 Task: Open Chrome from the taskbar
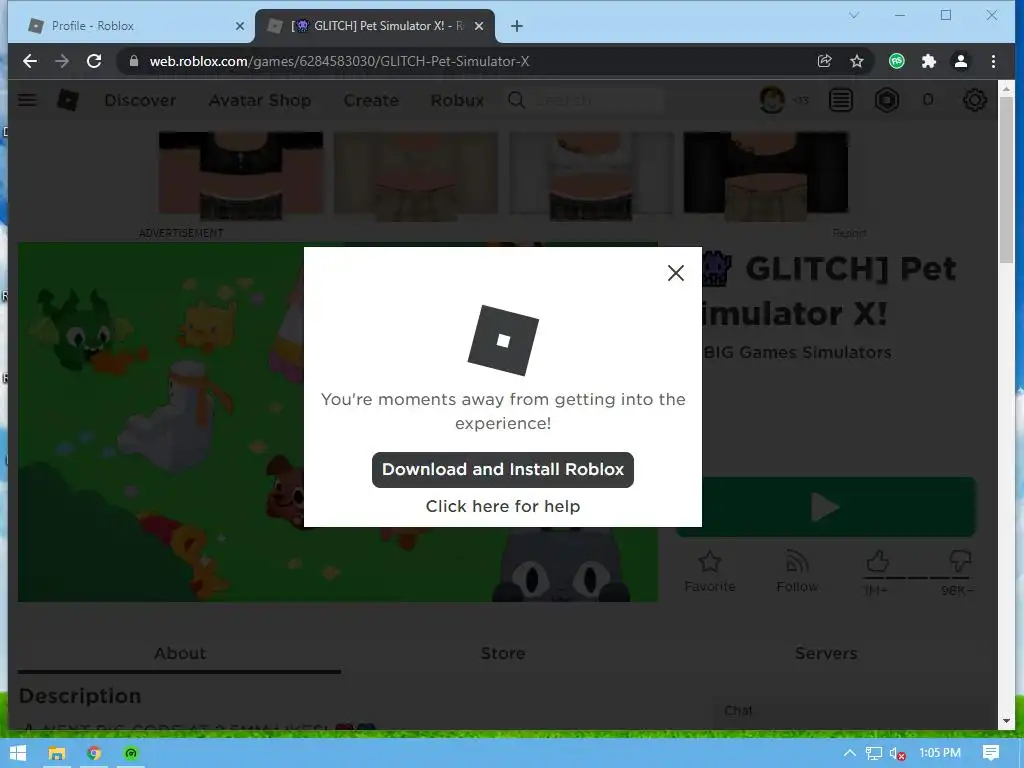pos(94,753)
